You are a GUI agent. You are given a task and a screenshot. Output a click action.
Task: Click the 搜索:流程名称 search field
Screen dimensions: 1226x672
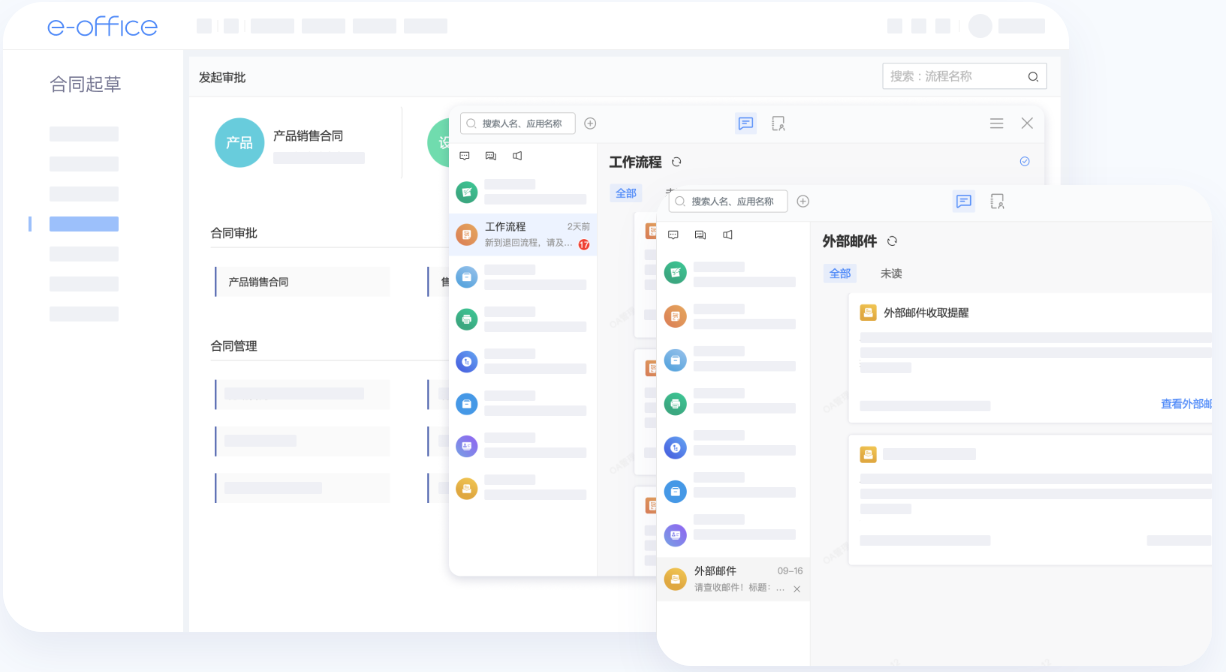[x=964, y=76]
